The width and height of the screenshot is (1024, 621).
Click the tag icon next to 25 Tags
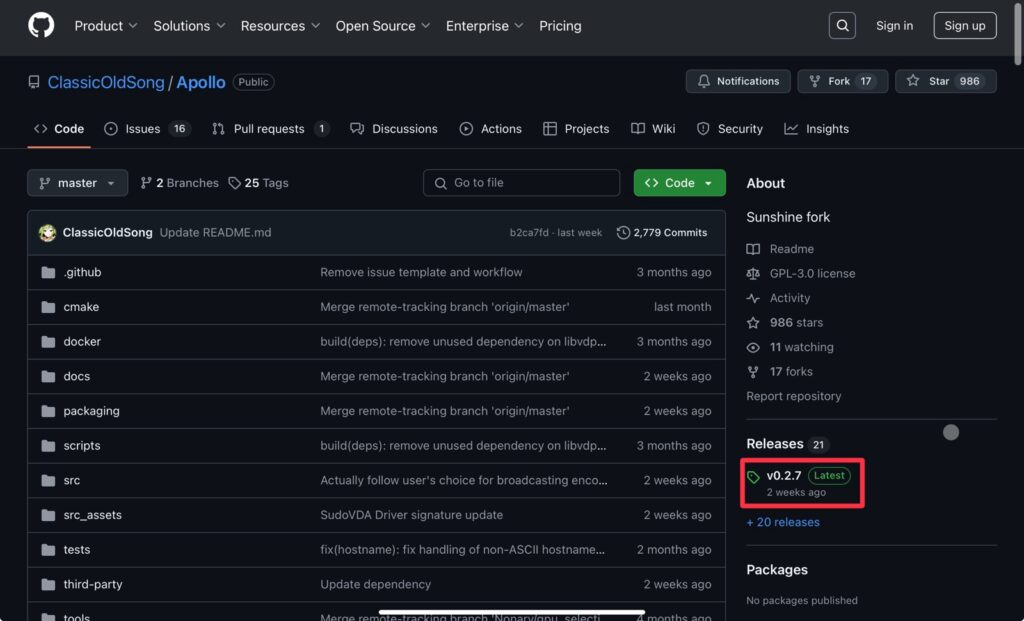point(234,183)
